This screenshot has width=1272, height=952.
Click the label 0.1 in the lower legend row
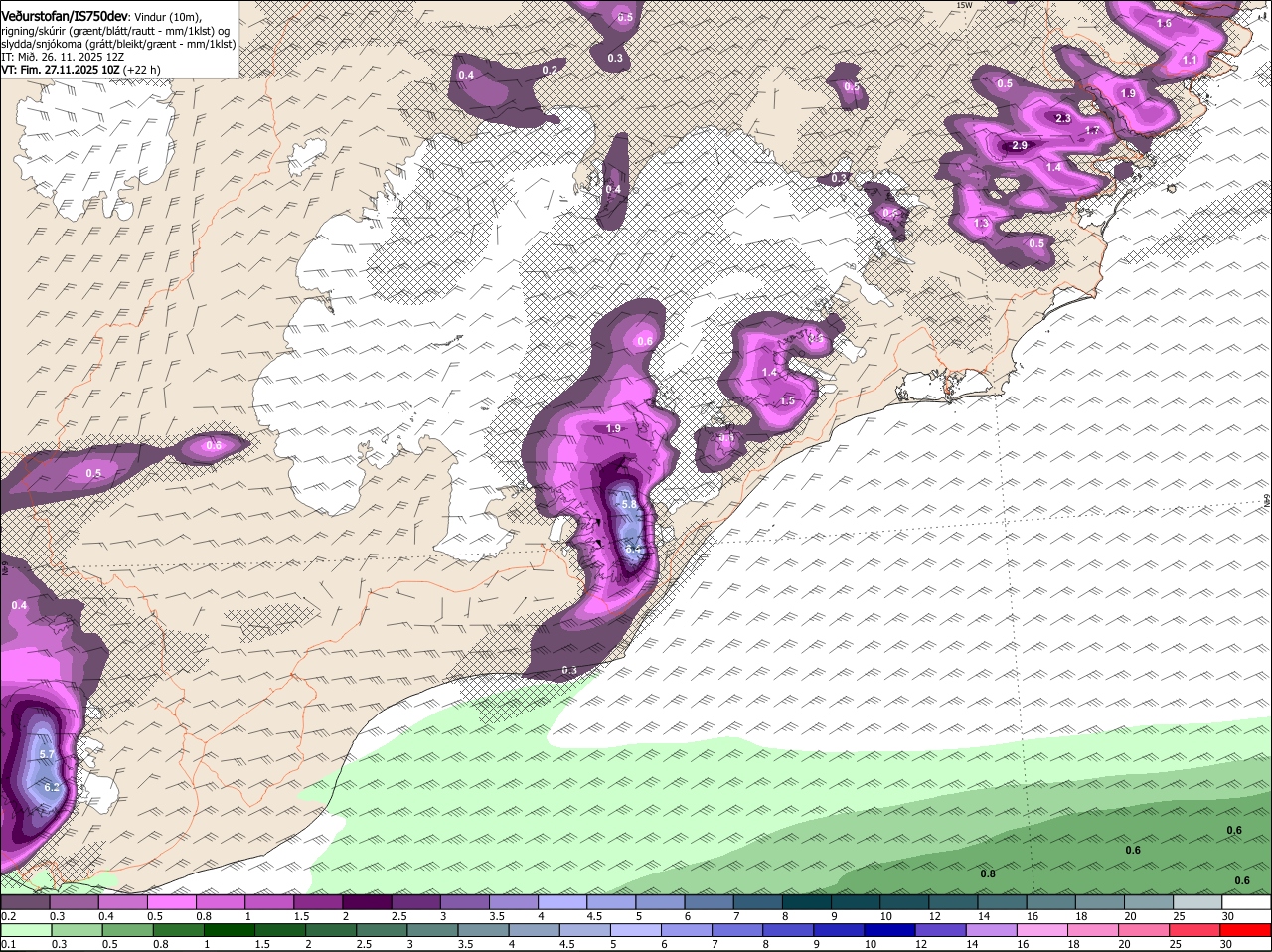(9, 944)
